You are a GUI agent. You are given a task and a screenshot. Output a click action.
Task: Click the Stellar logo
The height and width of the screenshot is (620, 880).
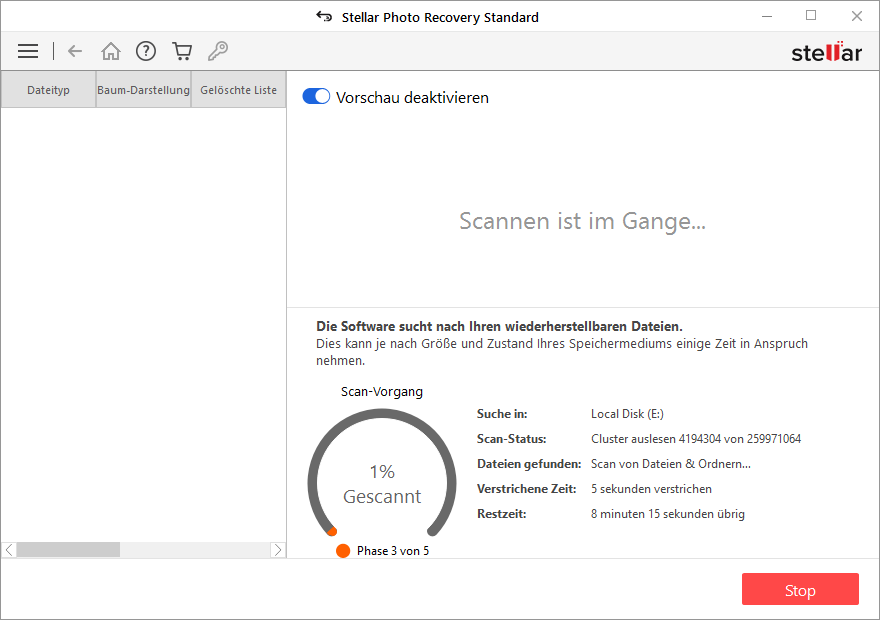(826, 52)
